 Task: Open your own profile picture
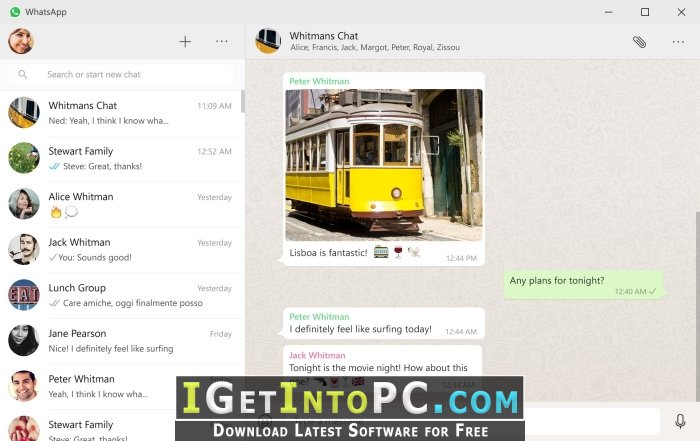click(x=21, y=42)
